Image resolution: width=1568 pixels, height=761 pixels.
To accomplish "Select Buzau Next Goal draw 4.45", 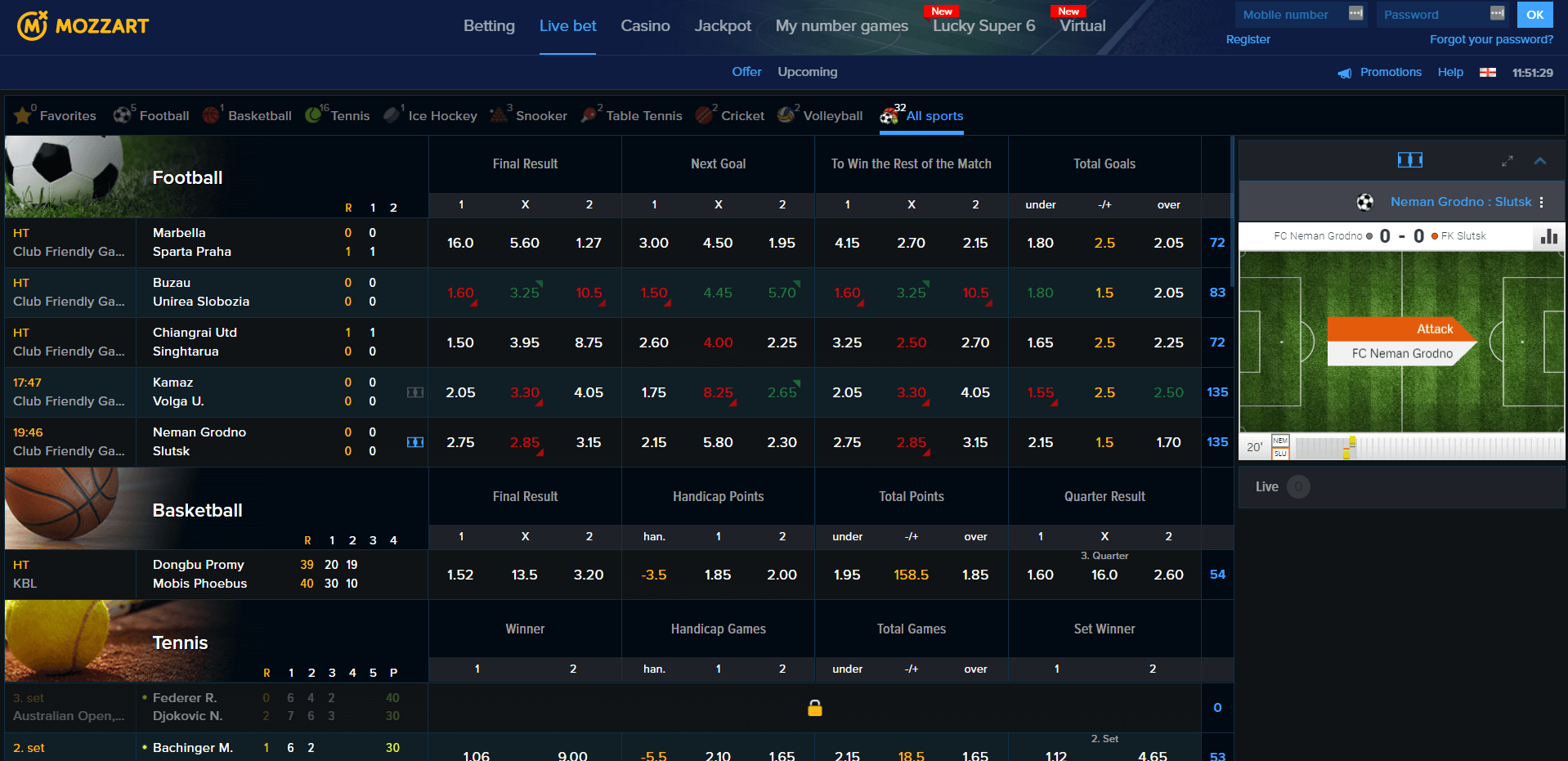I will coord(718,293).
